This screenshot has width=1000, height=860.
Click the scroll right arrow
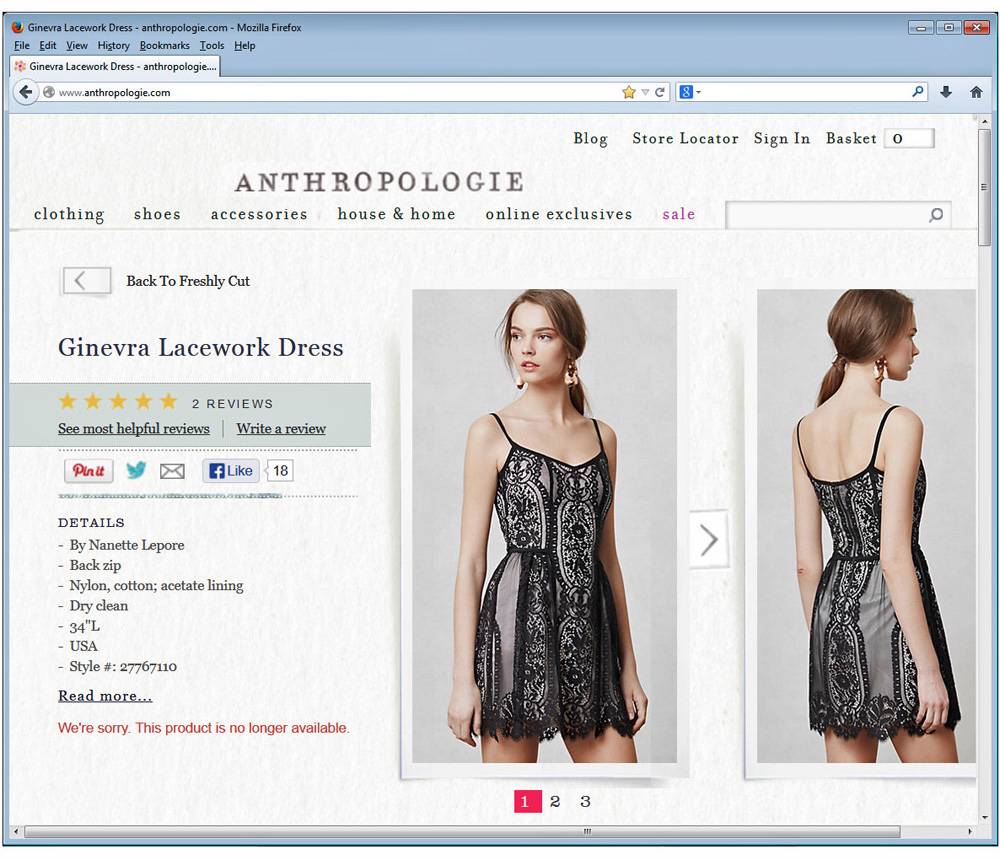[x=969, y=831]
